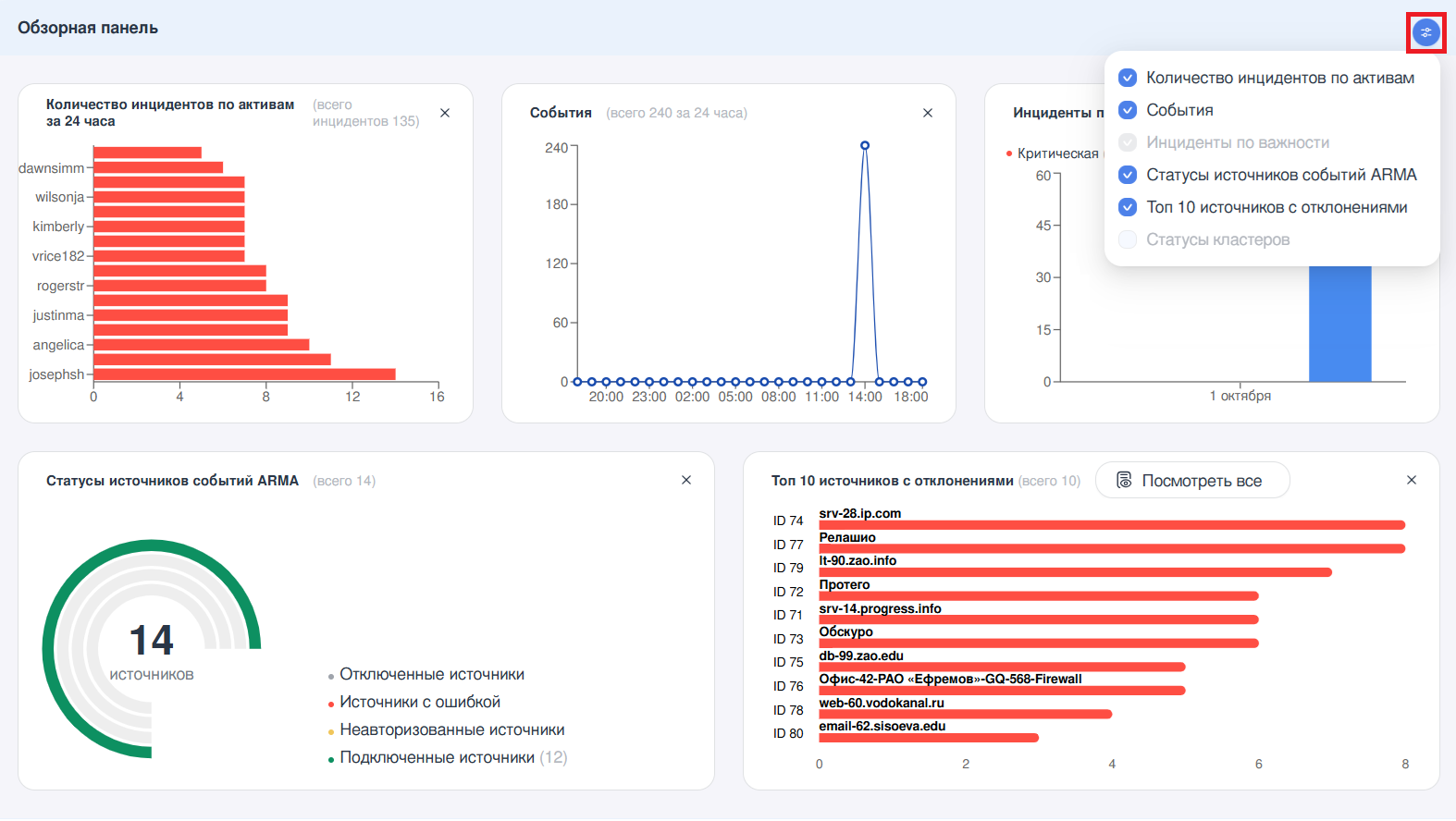Image resolution: width=1456 pixels, height=821 pixels.
Task: Click Источники с ошибкой legend entry
Action: tap(419, 703)
